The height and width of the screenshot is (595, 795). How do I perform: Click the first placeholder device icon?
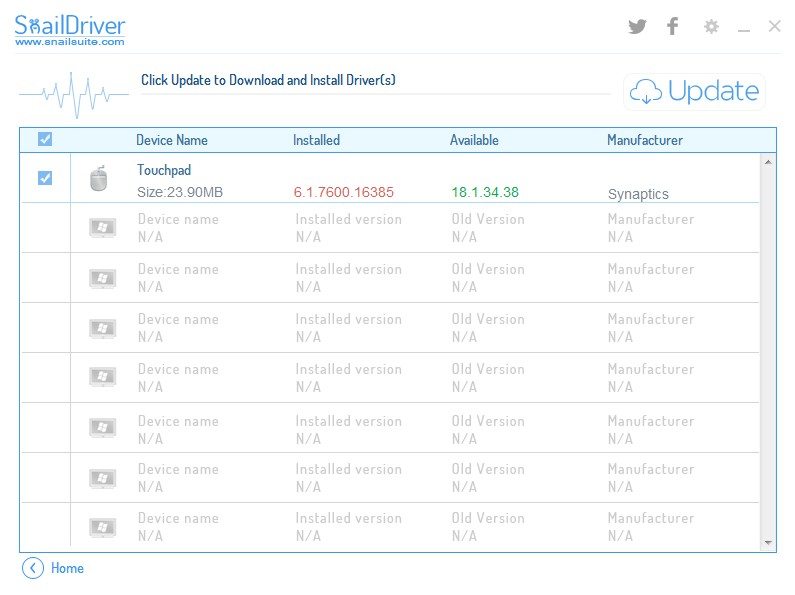[x=102, y=228]
